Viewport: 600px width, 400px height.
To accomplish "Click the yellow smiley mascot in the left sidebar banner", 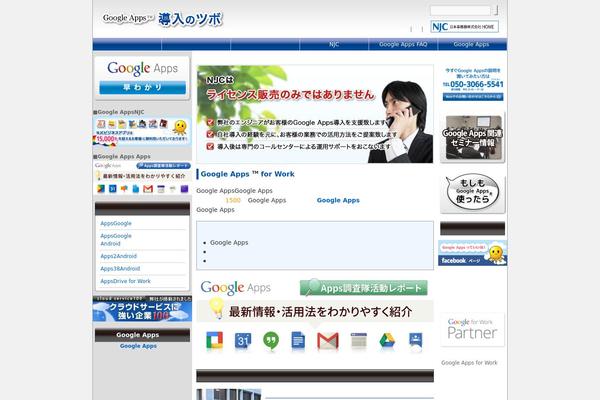I will point(180,127).
